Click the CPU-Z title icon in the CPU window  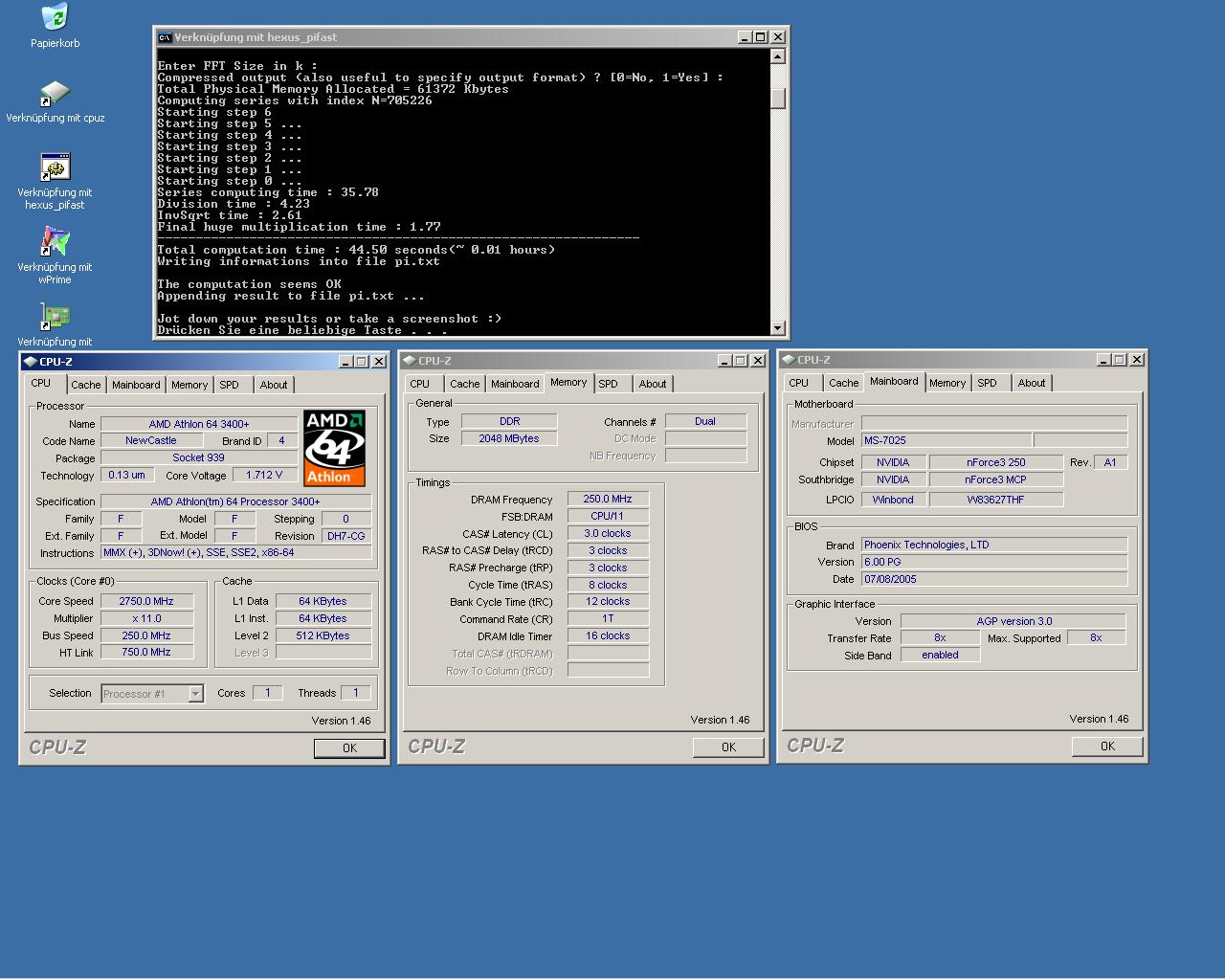[x=30, y=362]
